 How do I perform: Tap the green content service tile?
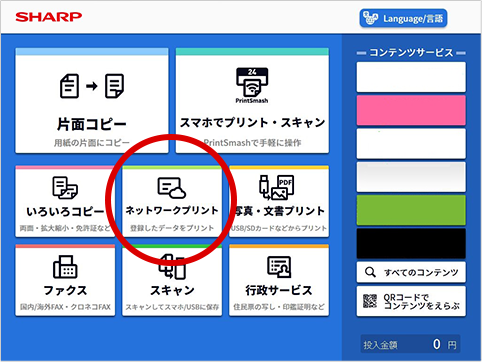(411, 210)
